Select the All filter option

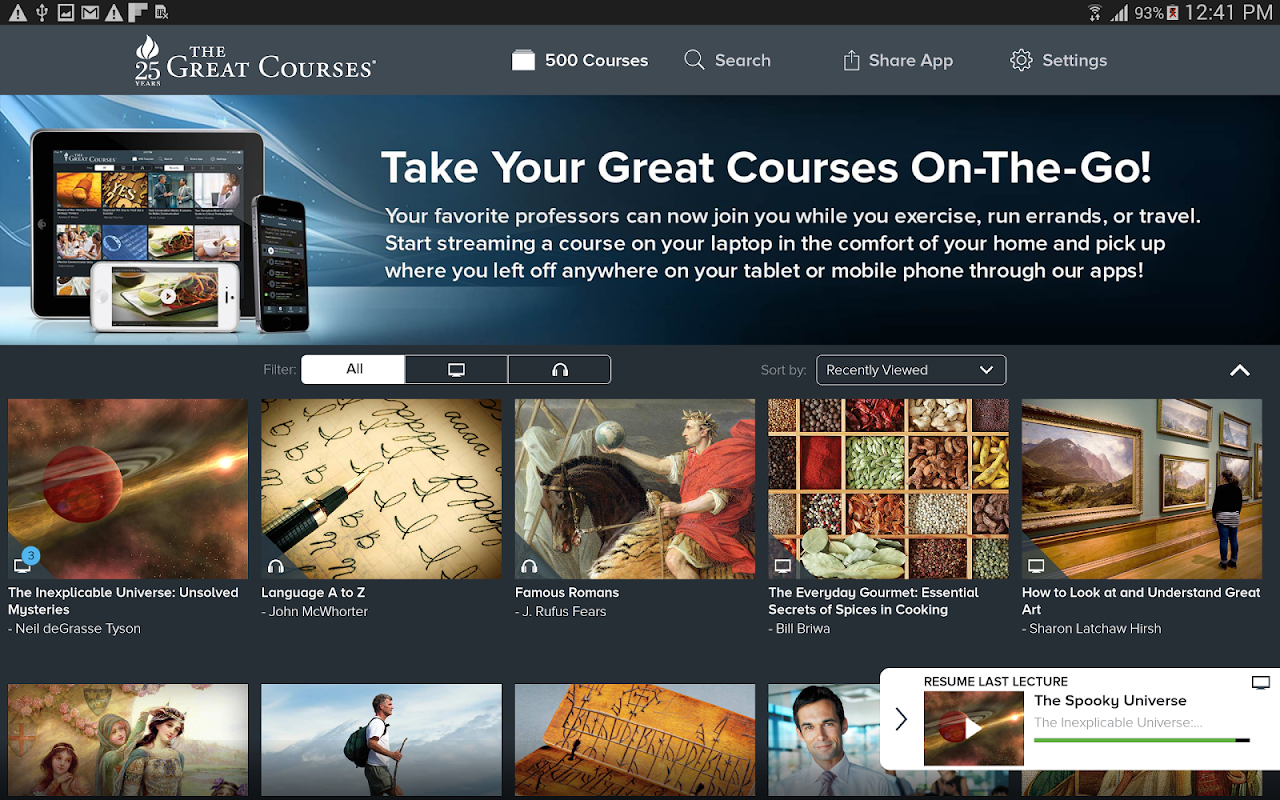353,369
